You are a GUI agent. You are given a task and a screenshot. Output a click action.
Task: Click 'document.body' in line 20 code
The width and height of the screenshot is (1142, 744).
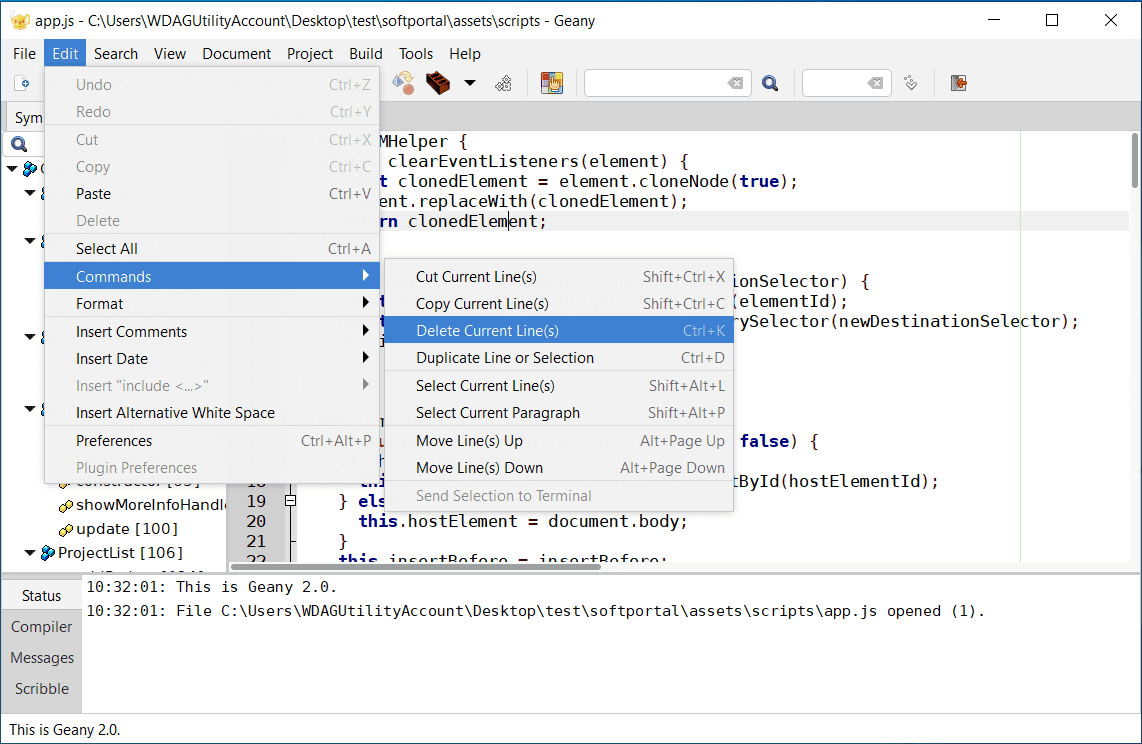(x=615, y=521)
